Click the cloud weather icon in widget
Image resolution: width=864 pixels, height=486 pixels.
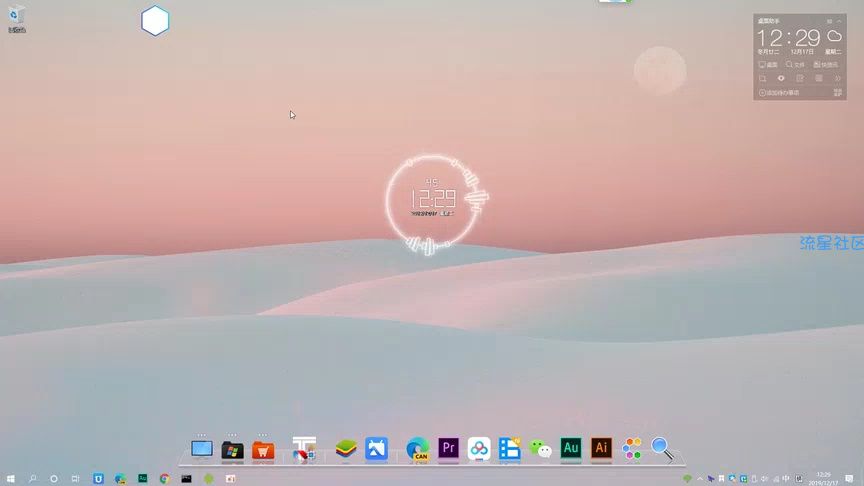pyautogui.click(x=834, y=36)
